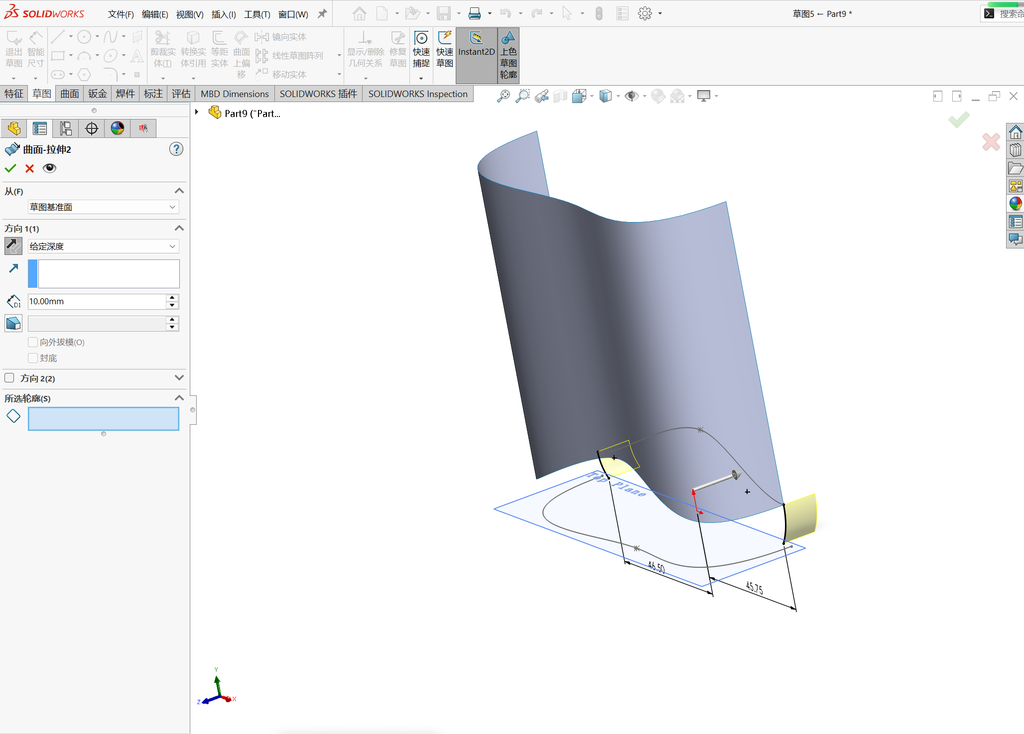Screen dimensions: 1024x734
Task: Click the 所选轮廓 selection box
Action: click(x=103, y=419)
